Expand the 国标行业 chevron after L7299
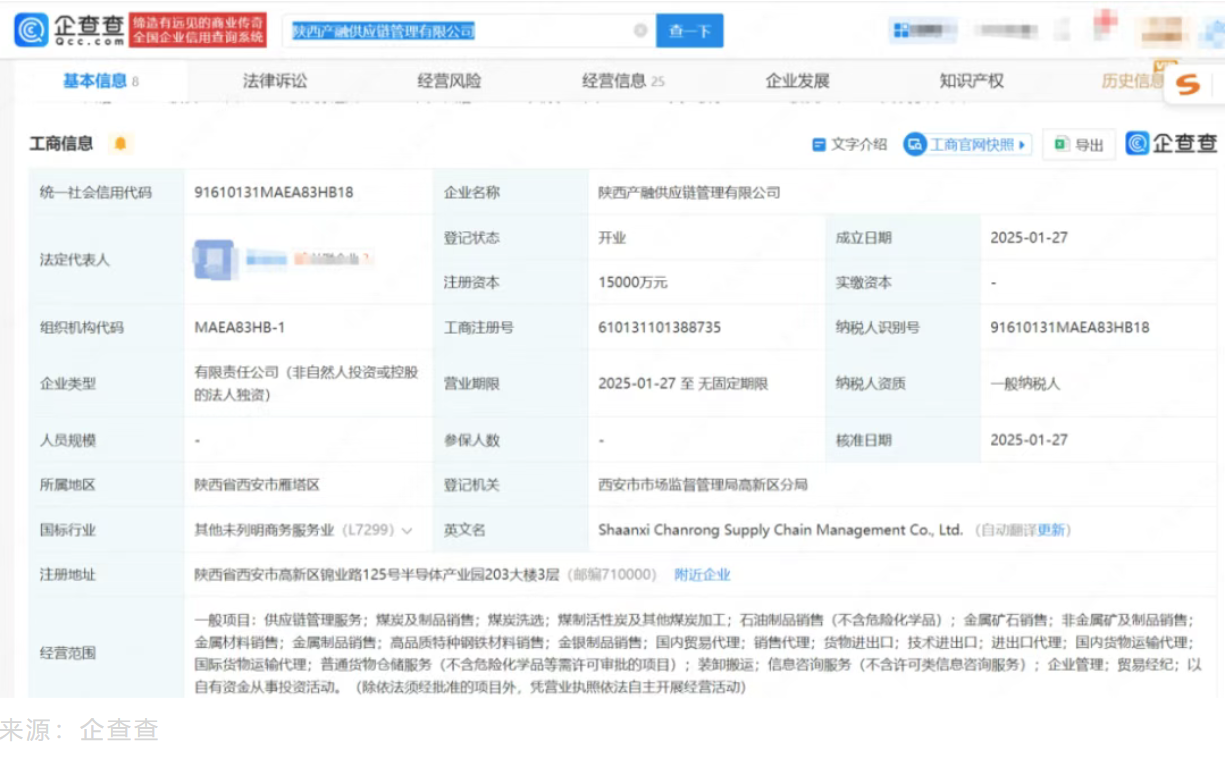This screenshot has width=1231, height=757. pyautogui.click(x=407, y=531)
